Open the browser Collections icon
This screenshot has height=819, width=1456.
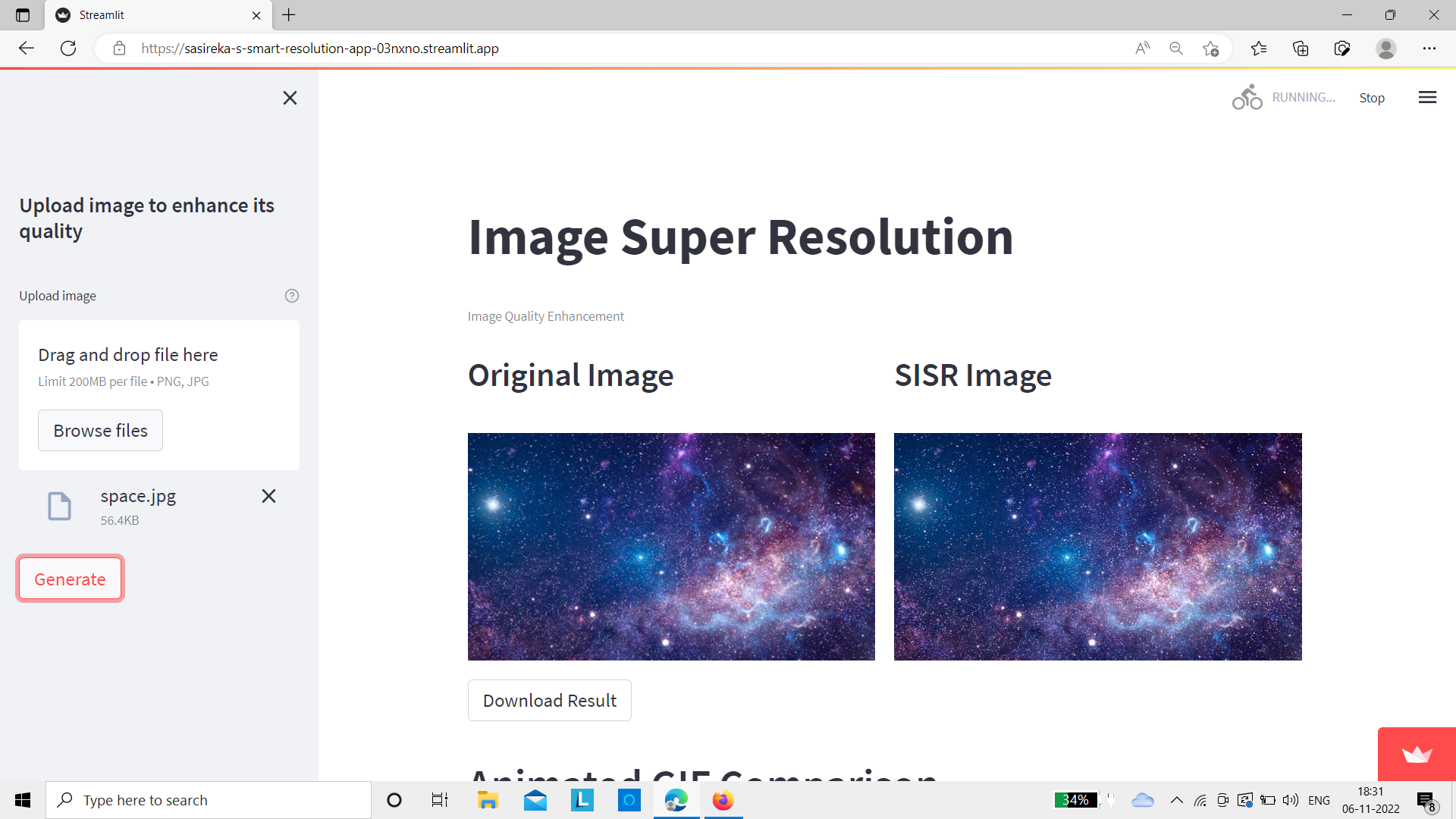[1301, 49]
